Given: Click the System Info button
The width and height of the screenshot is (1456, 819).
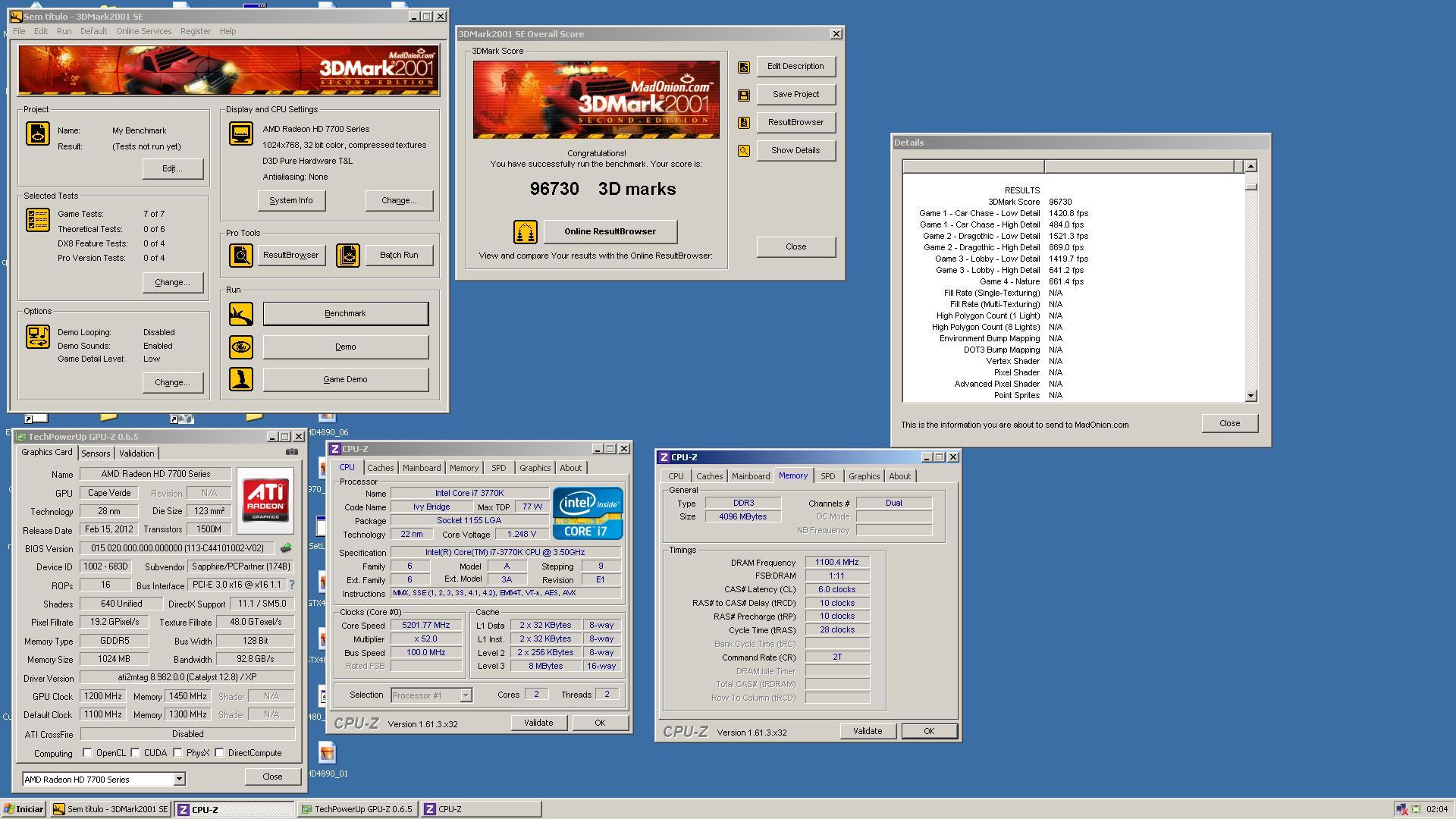Looking at the screenshot, I should (x=291, y=201).
